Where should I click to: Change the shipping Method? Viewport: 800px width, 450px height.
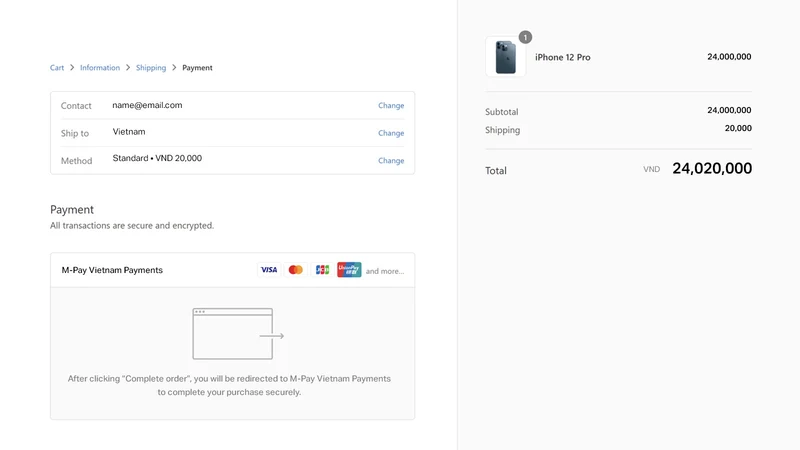point(391,160)
